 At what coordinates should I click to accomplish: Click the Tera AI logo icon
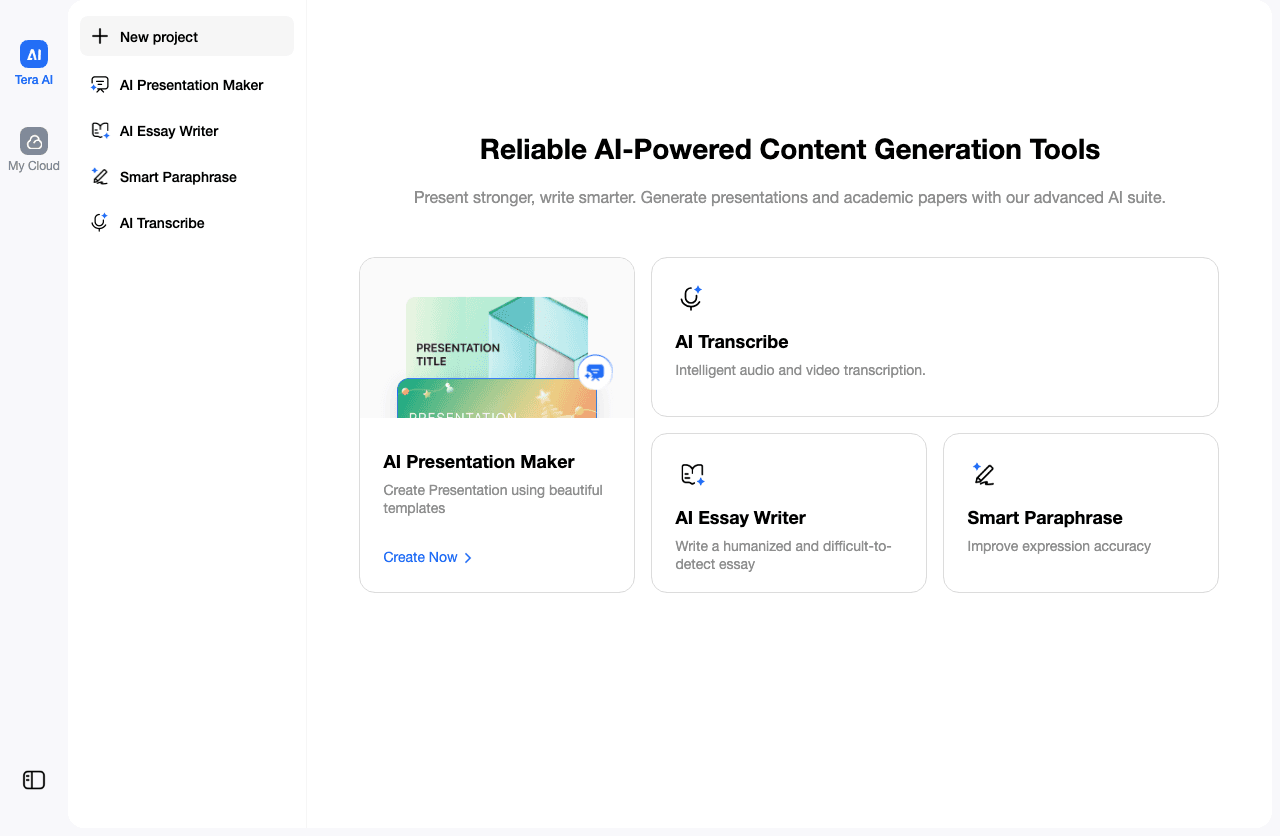click(x=33, y=55)
